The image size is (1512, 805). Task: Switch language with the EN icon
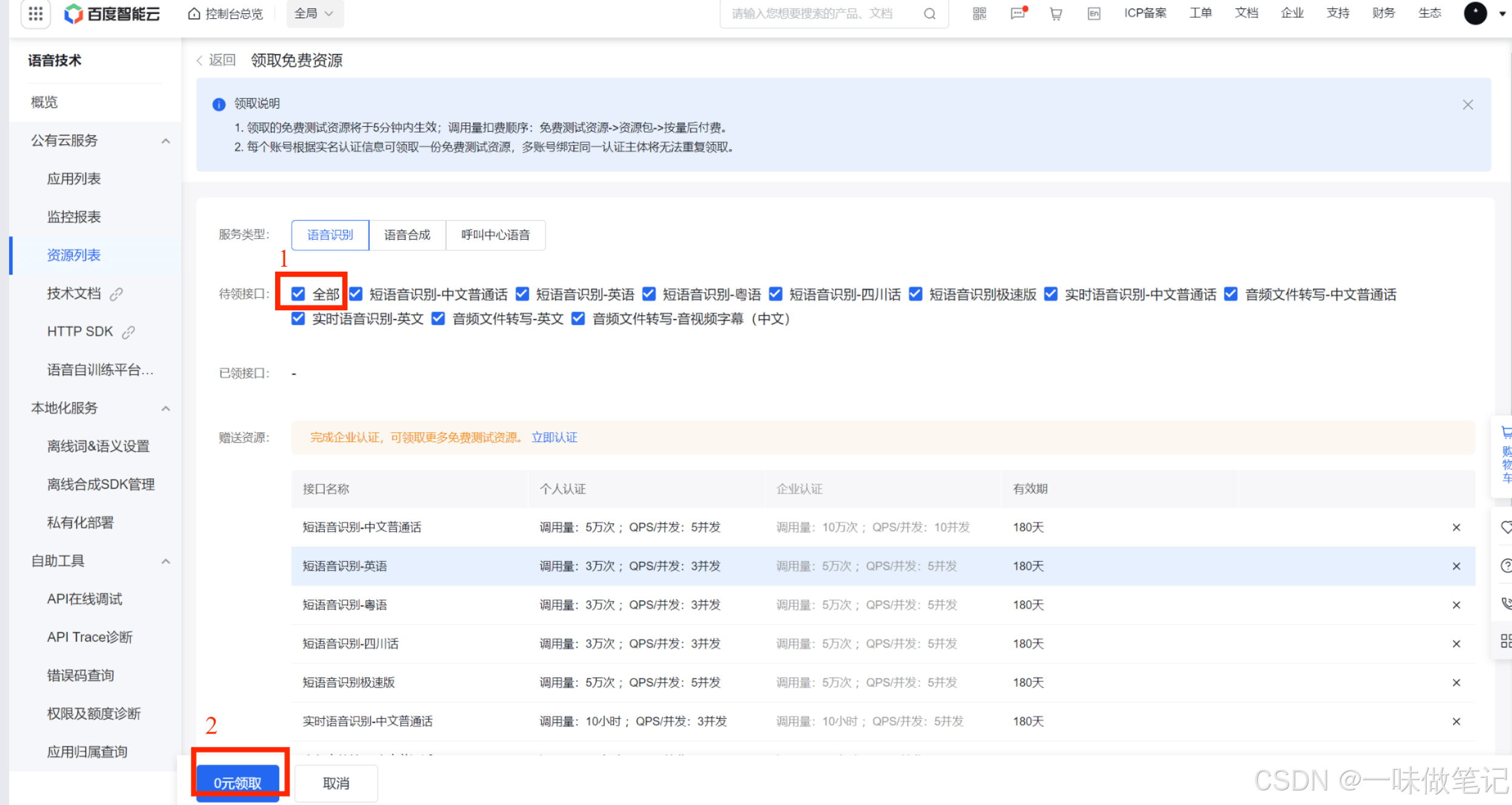1094,13
